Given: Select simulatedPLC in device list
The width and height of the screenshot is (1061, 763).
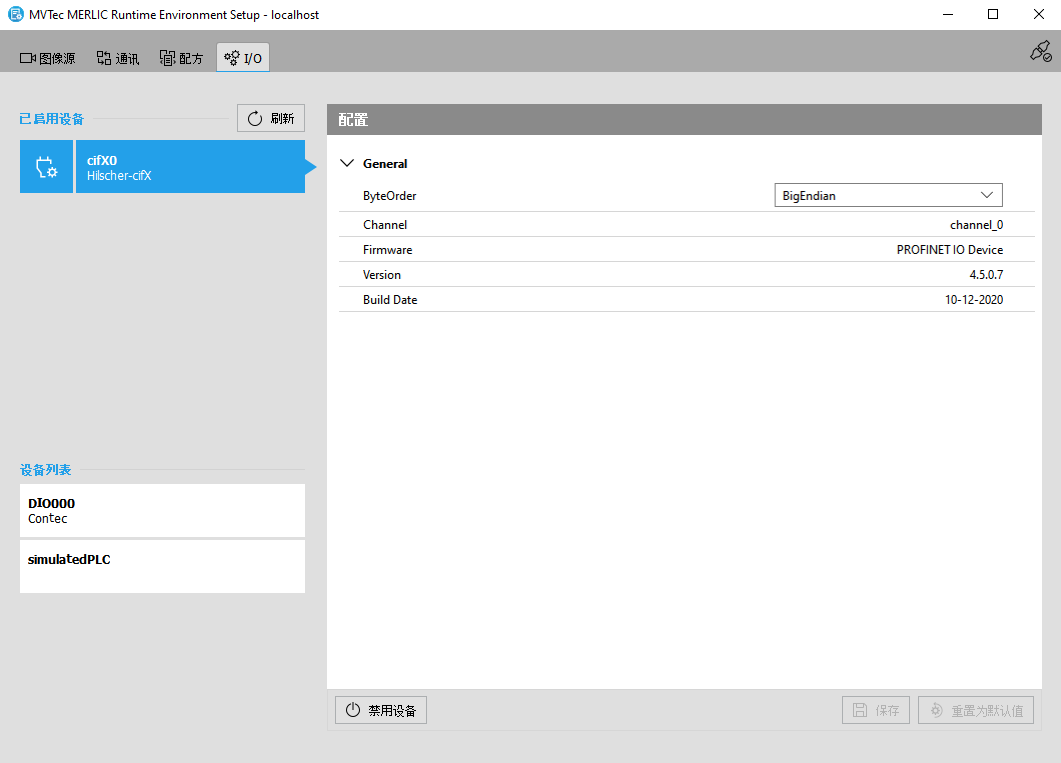Looking at the screenshot, I should (x=162, y=566).
